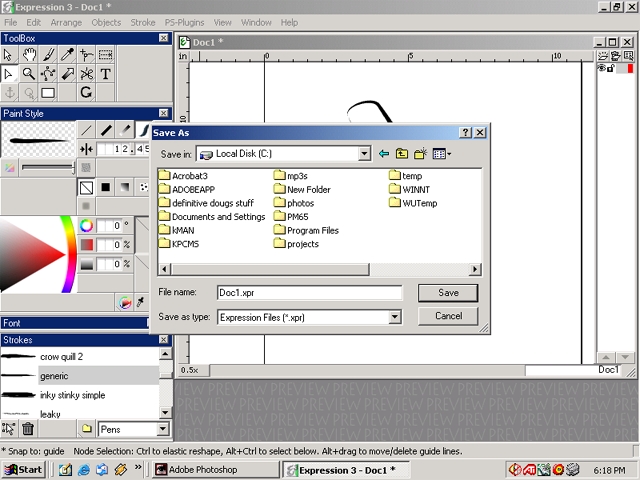640x480 pixels.
Task: Select the Rectangle shape tool
Action: (48, 93)
